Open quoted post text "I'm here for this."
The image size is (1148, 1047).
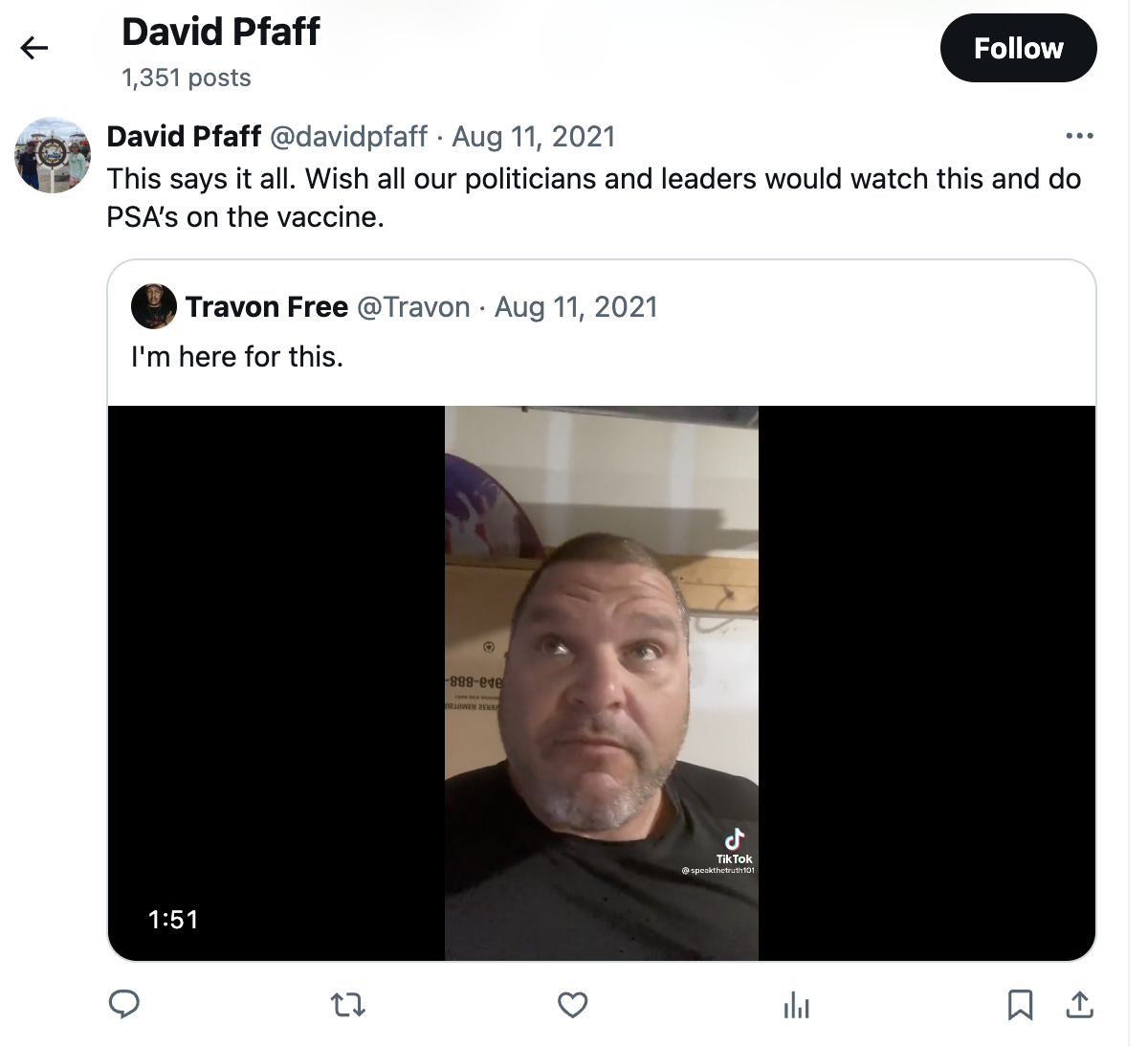[x=237, y=357]
